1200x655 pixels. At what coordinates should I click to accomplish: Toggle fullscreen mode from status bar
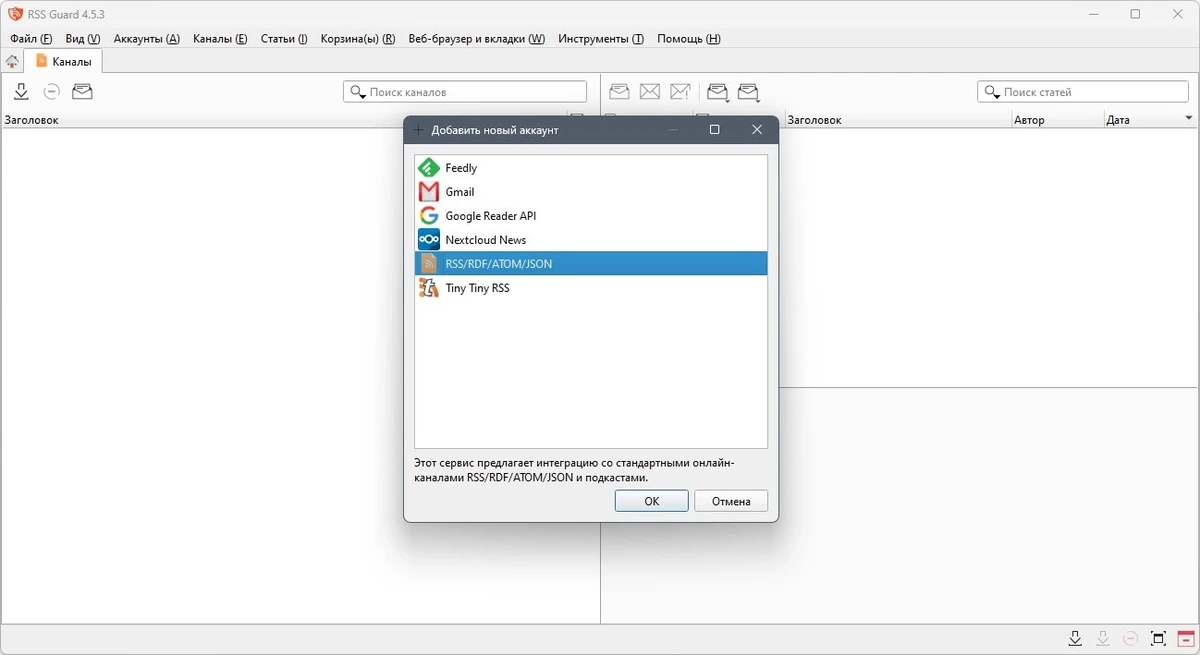(x=1159, y=639)
